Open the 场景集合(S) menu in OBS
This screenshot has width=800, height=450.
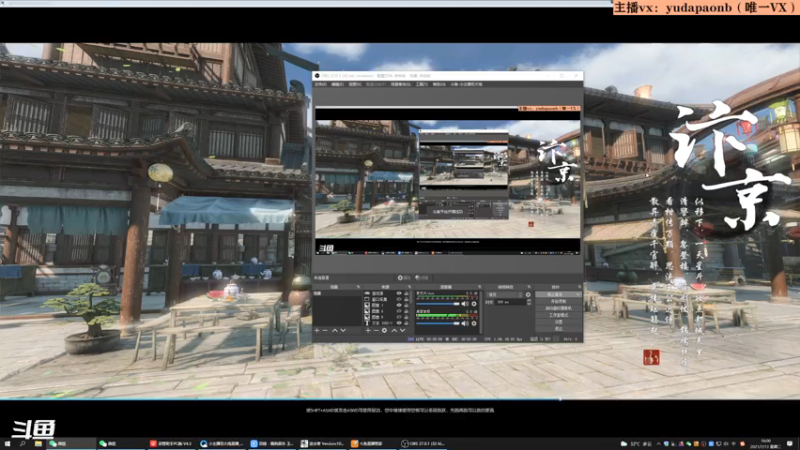[x=401, y=84]
